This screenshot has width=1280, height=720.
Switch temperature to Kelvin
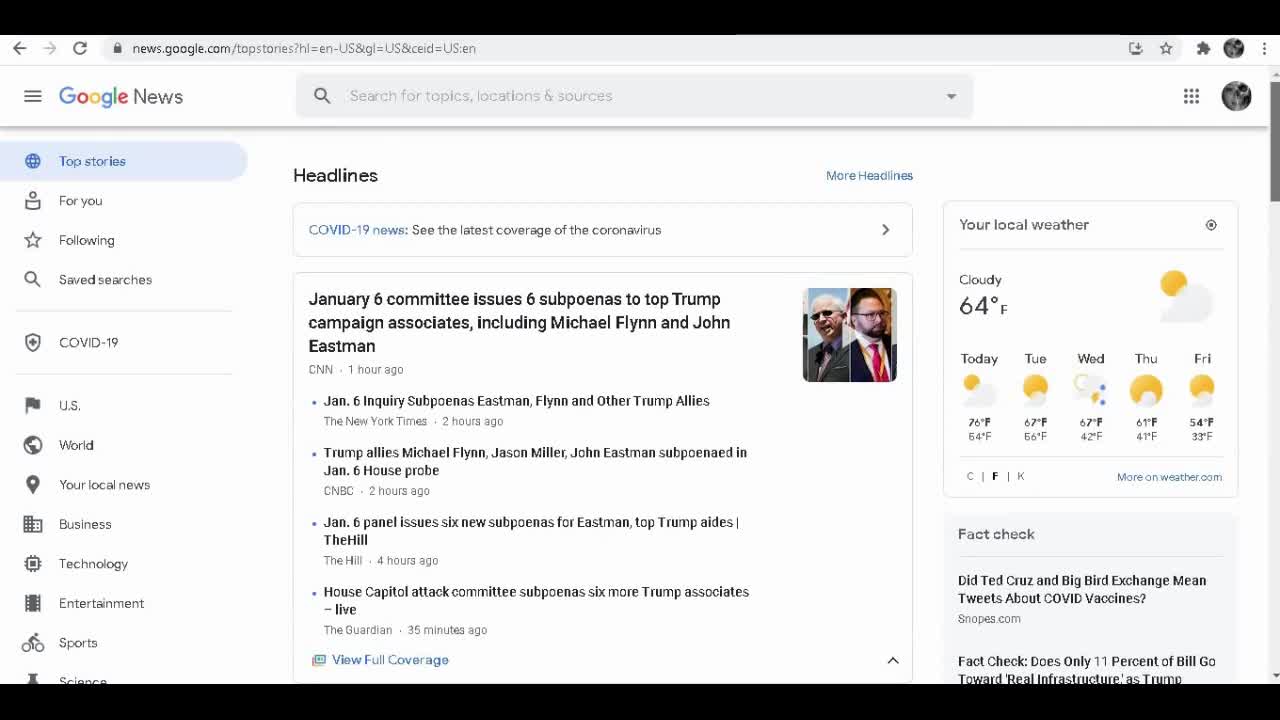[x=1021, y=476]
